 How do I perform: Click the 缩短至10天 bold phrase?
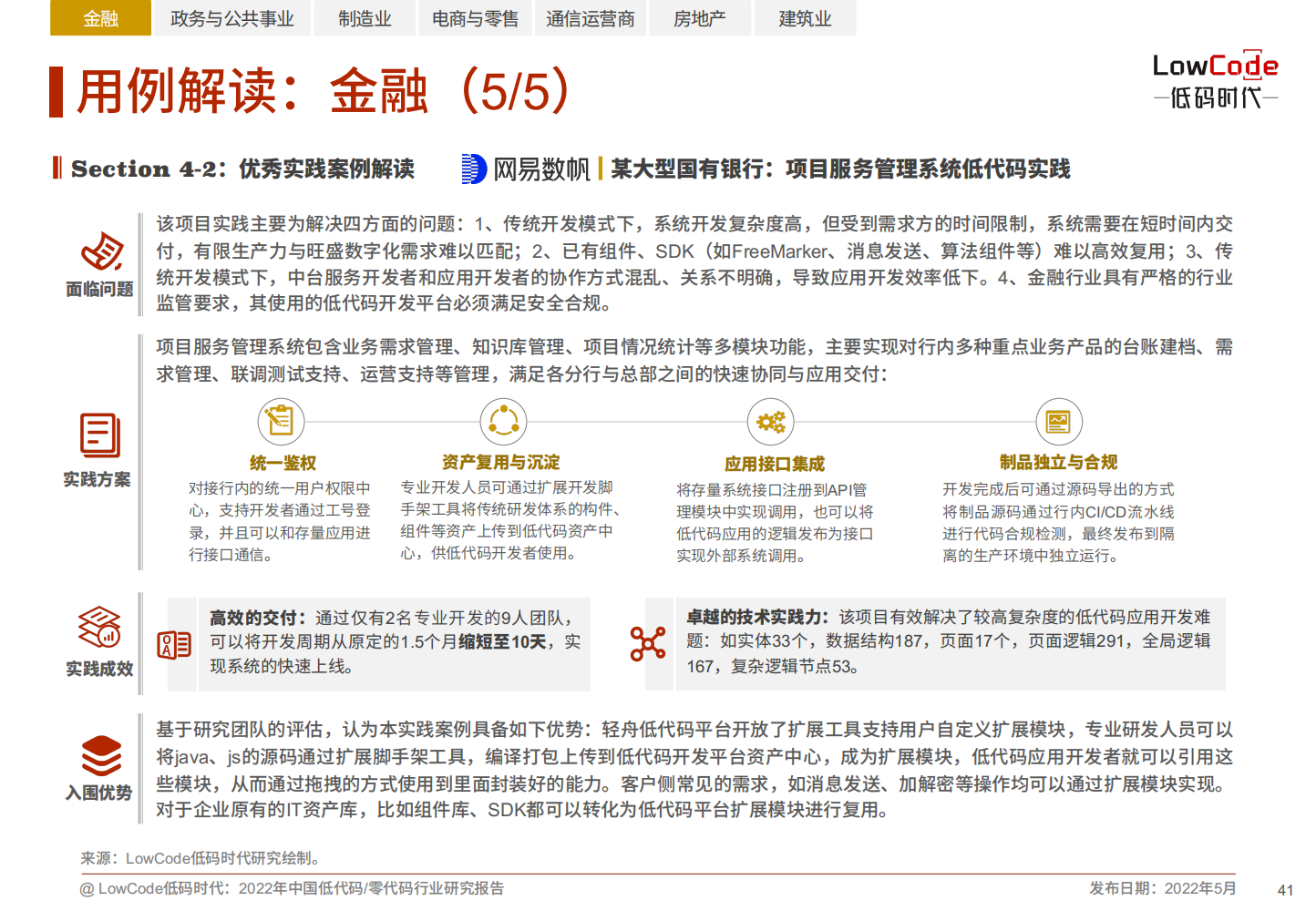502,641
